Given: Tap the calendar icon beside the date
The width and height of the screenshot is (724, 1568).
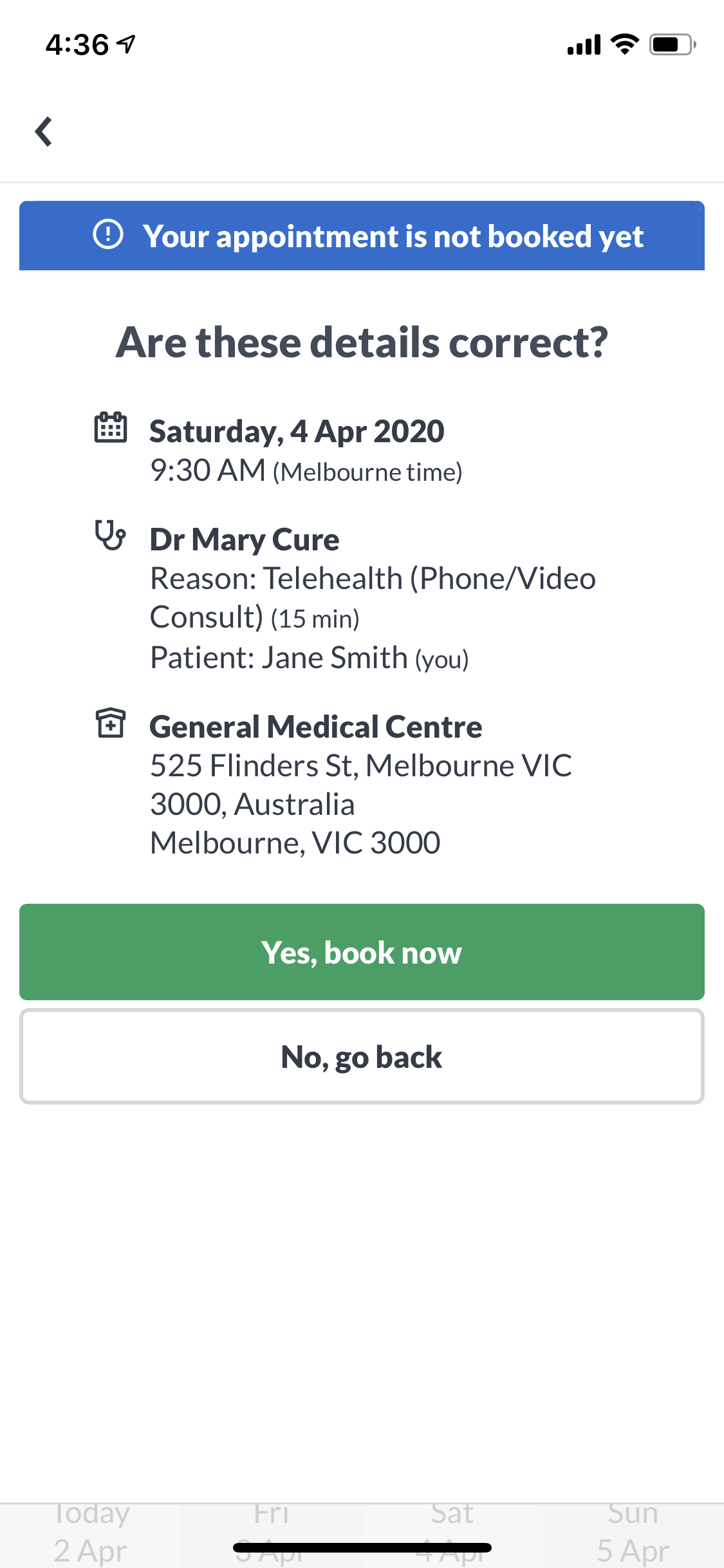Looking at the screenshot, I should coord(111,428).
